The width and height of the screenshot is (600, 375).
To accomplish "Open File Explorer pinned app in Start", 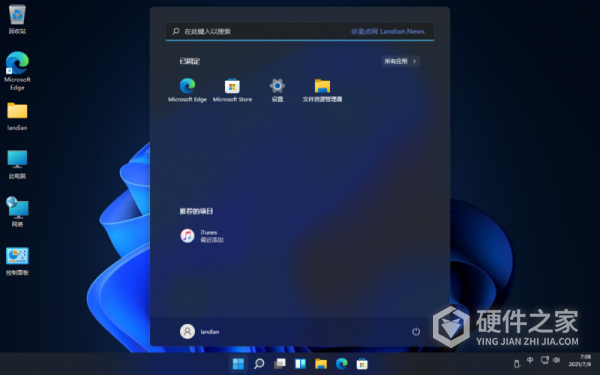I will [x=322, y=90].
